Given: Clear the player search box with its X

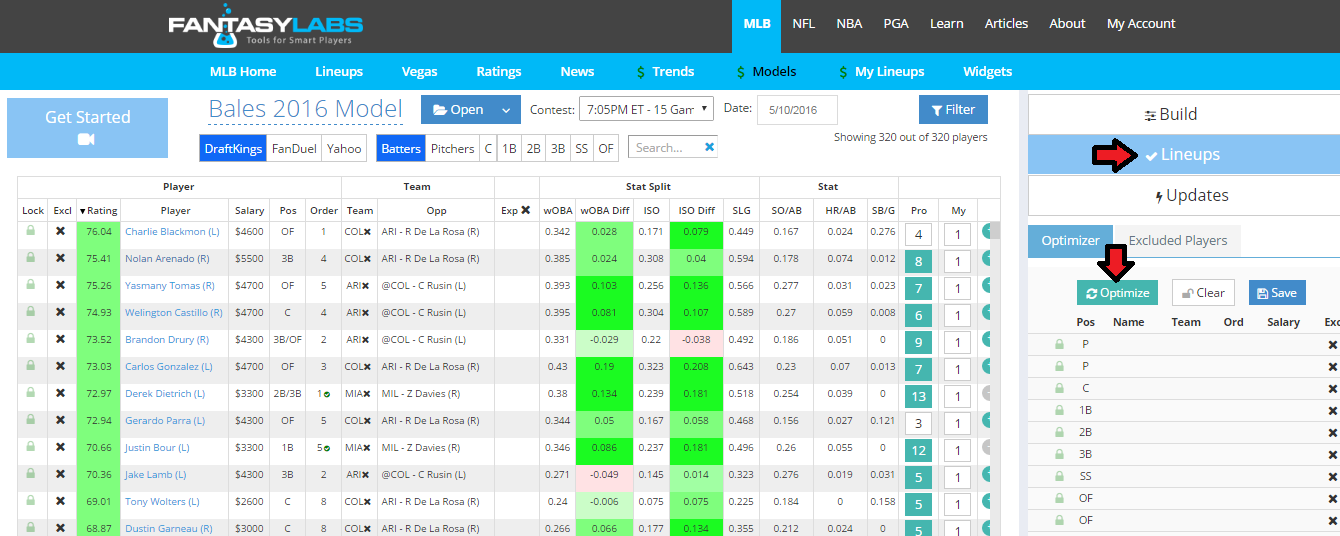Looking at the screenshot, I should [709, 147].
